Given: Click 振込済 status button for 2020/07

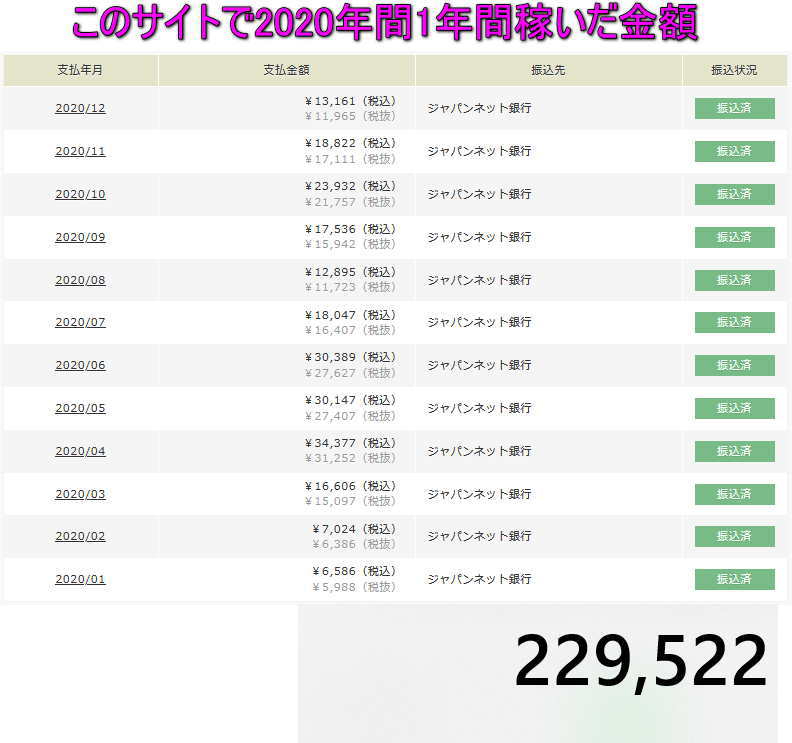Looking at the screenshot, I should 734,322.
